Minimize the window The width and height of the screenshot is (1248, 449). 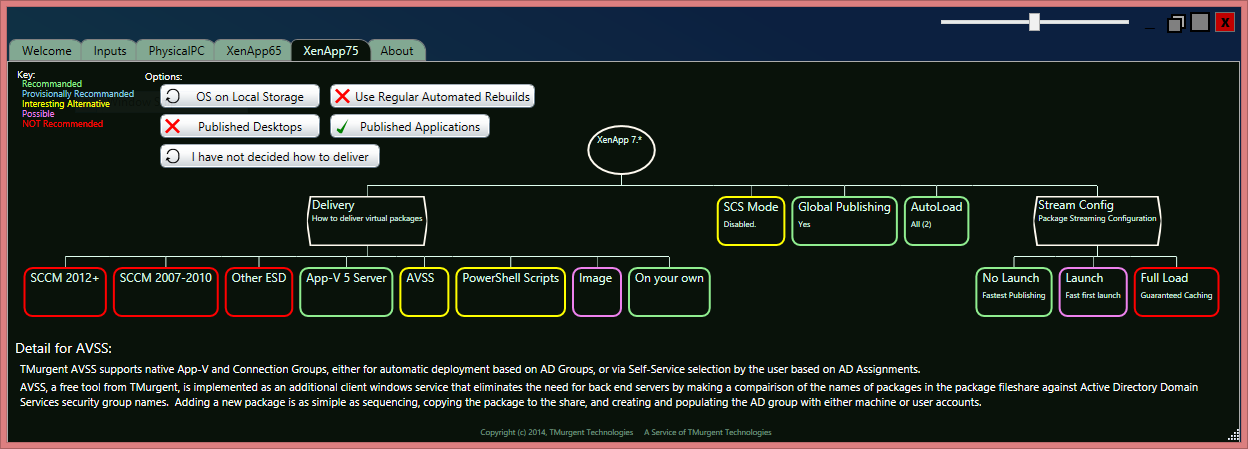click(x=1149, y=27)
